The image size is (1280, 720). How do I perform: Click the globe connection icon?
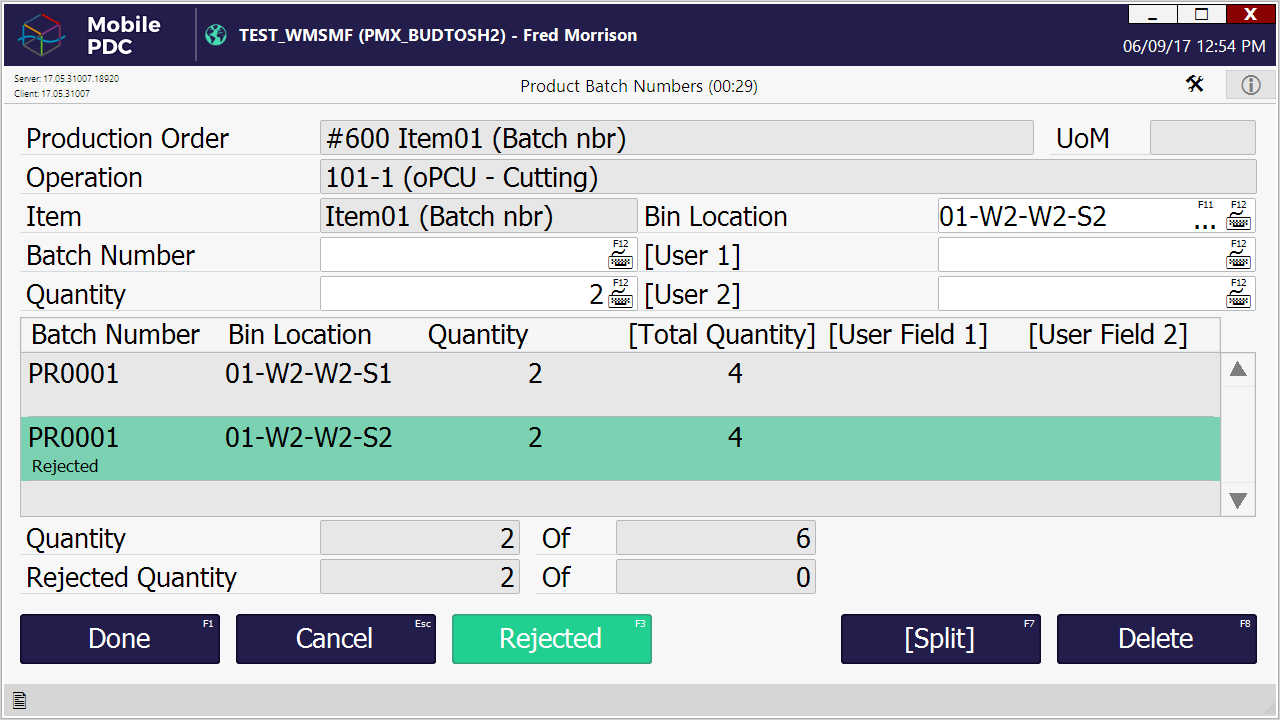tap(216, 35)
